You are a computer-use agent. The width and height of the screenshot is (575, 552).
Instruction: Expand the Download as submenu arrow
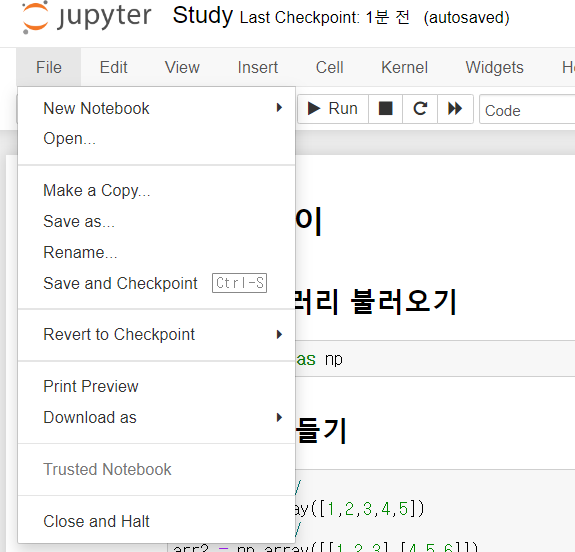click(x=279, y=417)
